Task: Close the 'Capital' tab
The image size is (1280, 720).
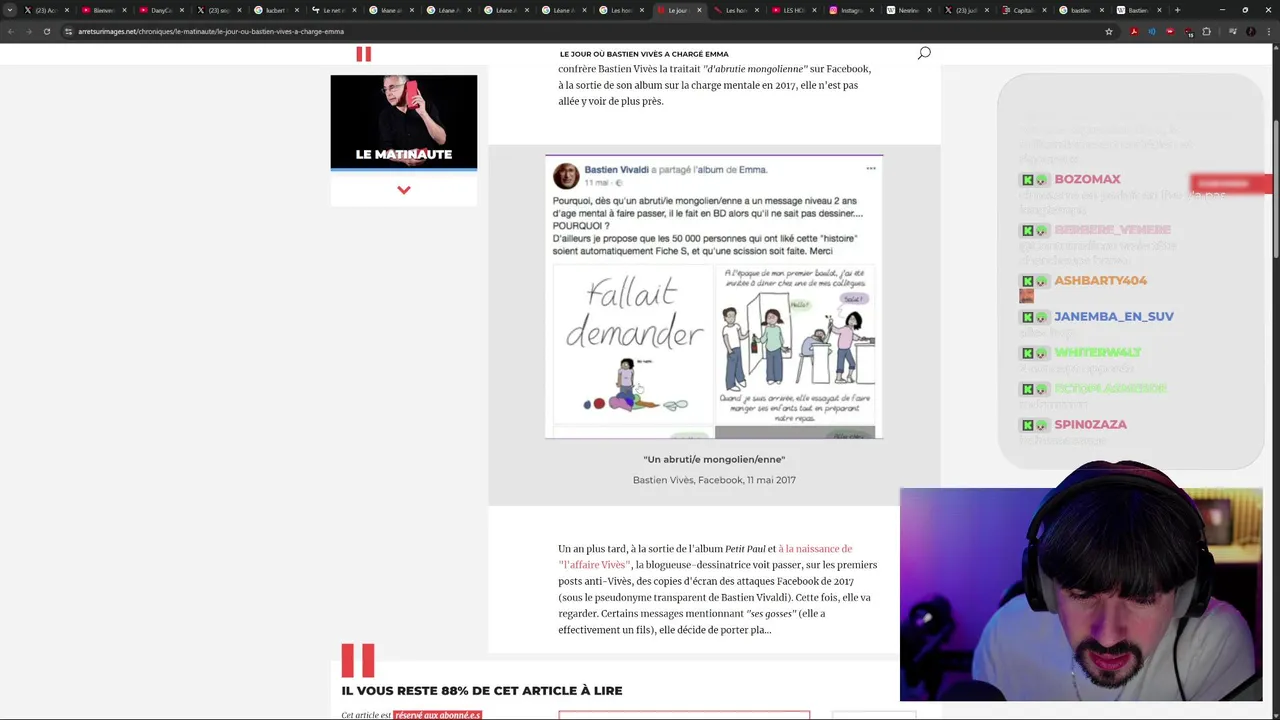Action: pos(1045,10)
